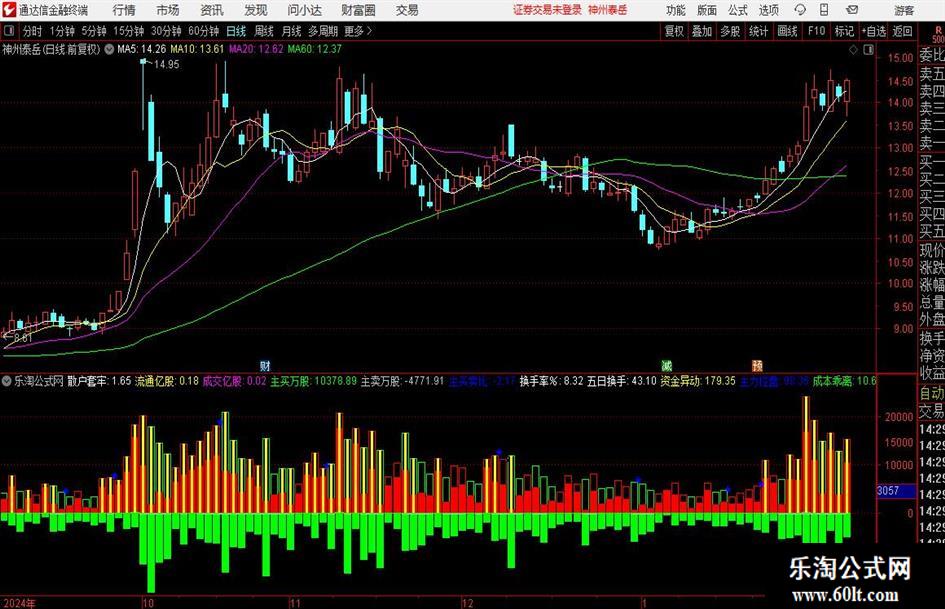Click the 叠加 overlay toolbar button
The height and width of the screenshot is (609, 945).
pos(702,31)
